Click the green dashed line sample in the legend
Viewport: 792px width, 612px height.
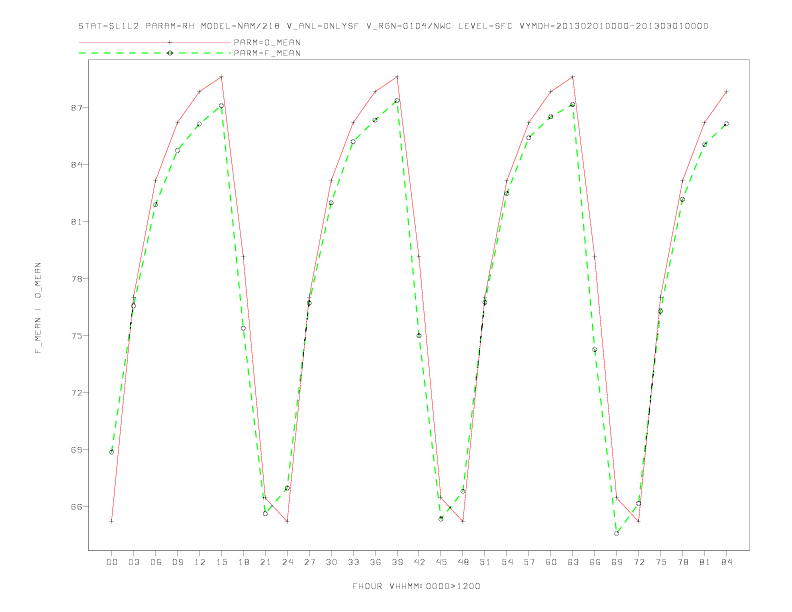click(155, 53)
